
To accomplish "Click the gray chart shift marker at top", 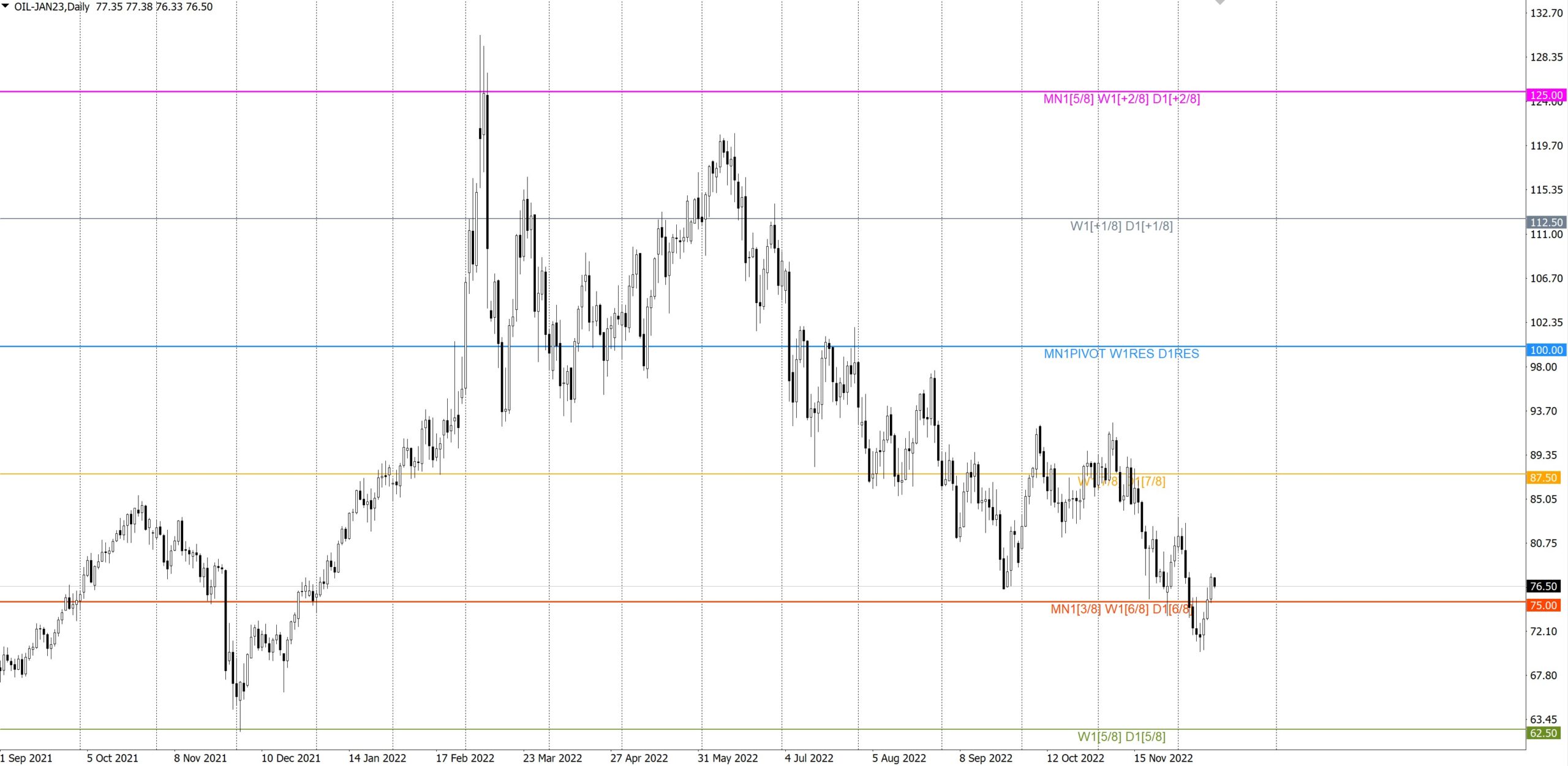I will (1219, 2).
